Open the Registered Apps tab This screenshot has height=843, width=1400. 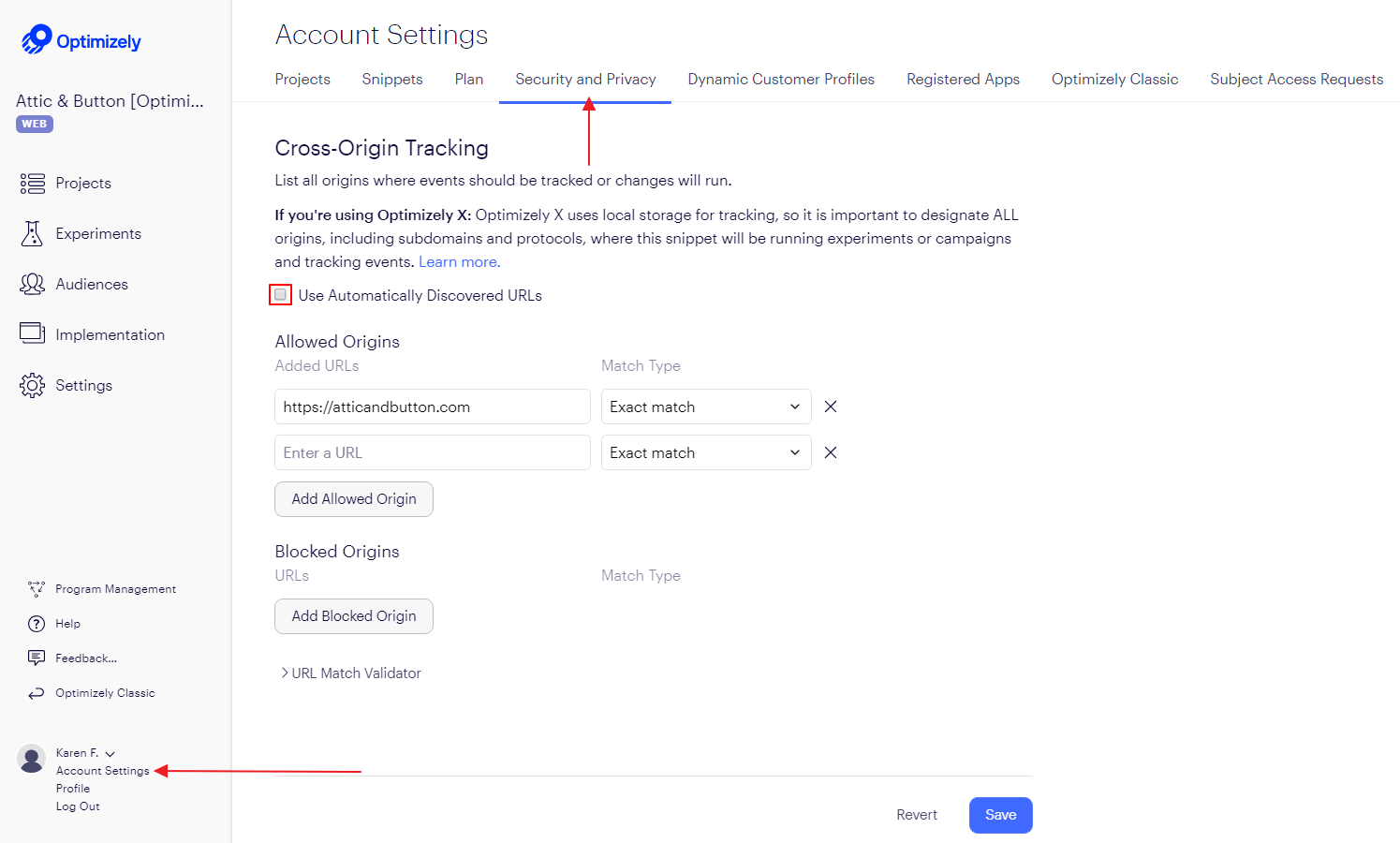tap(963, 80)
